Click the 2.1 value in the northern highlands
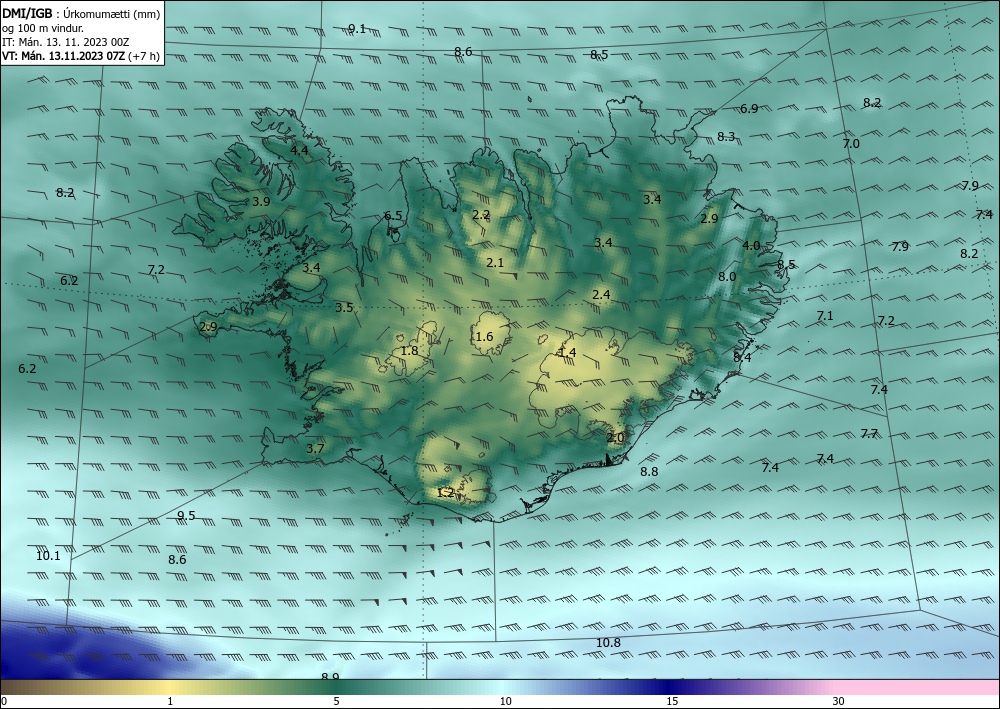 495,262
